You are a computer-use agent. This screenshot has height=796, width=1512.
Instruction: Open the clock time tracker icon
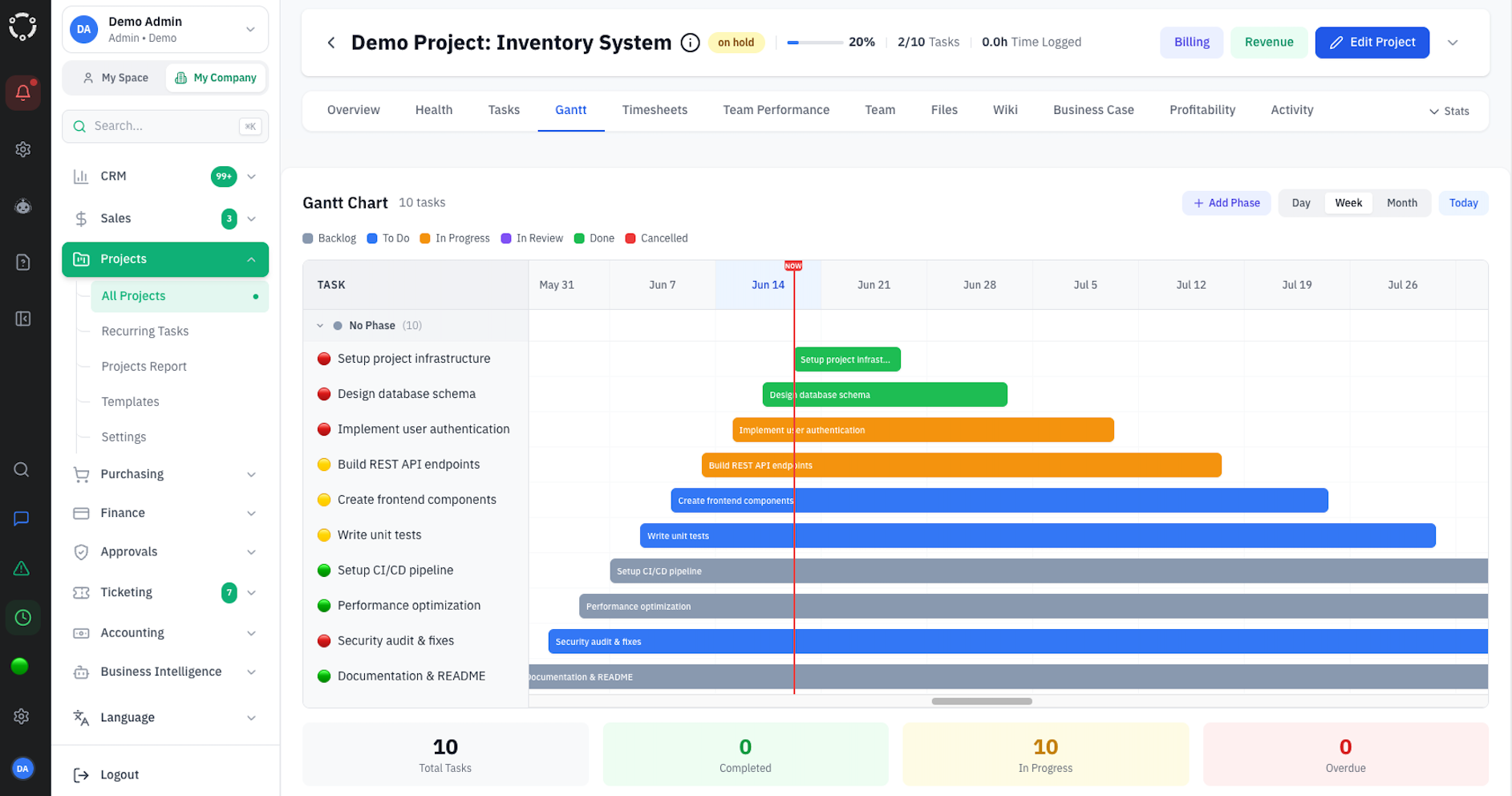pyautogui.click(x=22, y=618)
